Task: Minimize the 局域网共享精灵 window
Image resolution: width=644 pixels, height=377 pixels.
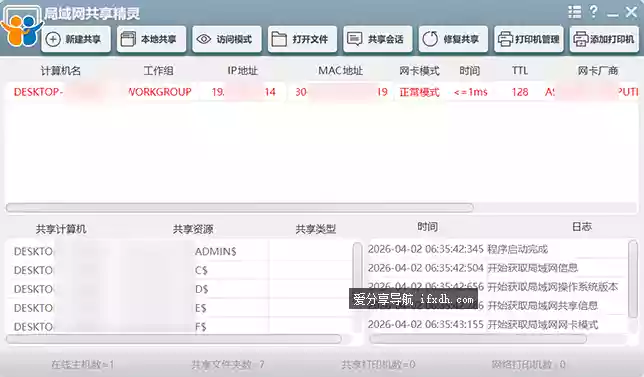Action: coord(612,15)
